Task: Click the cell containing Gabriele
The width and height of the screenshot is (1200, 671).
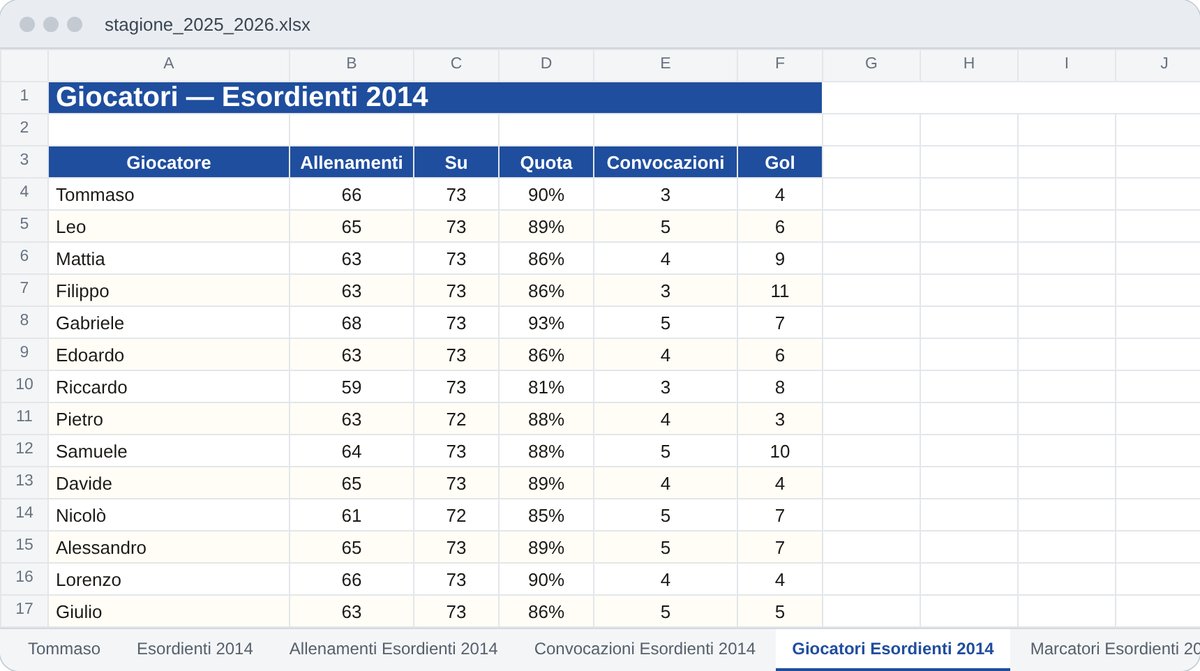Action: (x=168, y=323)
